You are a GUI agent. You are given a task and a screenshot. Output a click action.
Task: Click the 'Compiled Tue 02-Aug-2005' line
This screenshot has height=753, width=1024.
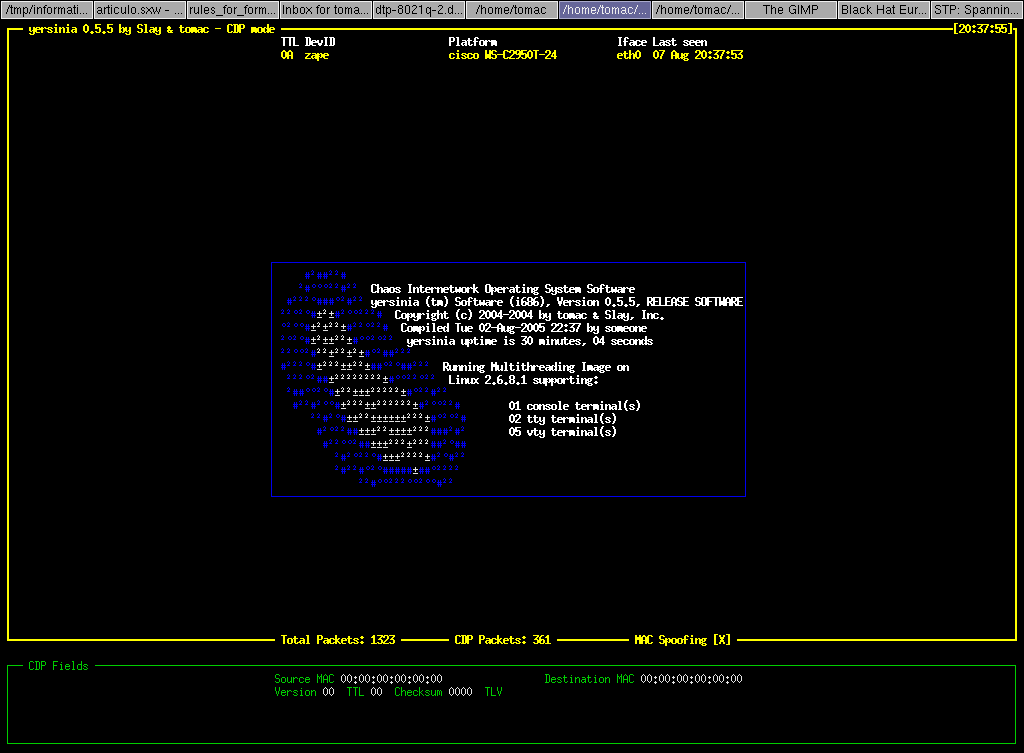coord(523,328)
